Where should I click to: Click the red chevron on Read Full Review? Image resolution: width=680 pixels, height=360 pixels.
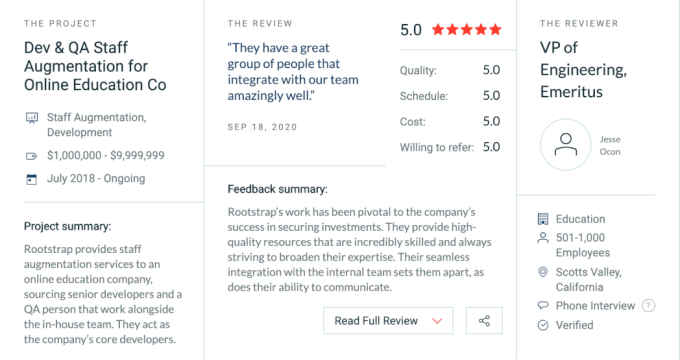pos(437,321)
